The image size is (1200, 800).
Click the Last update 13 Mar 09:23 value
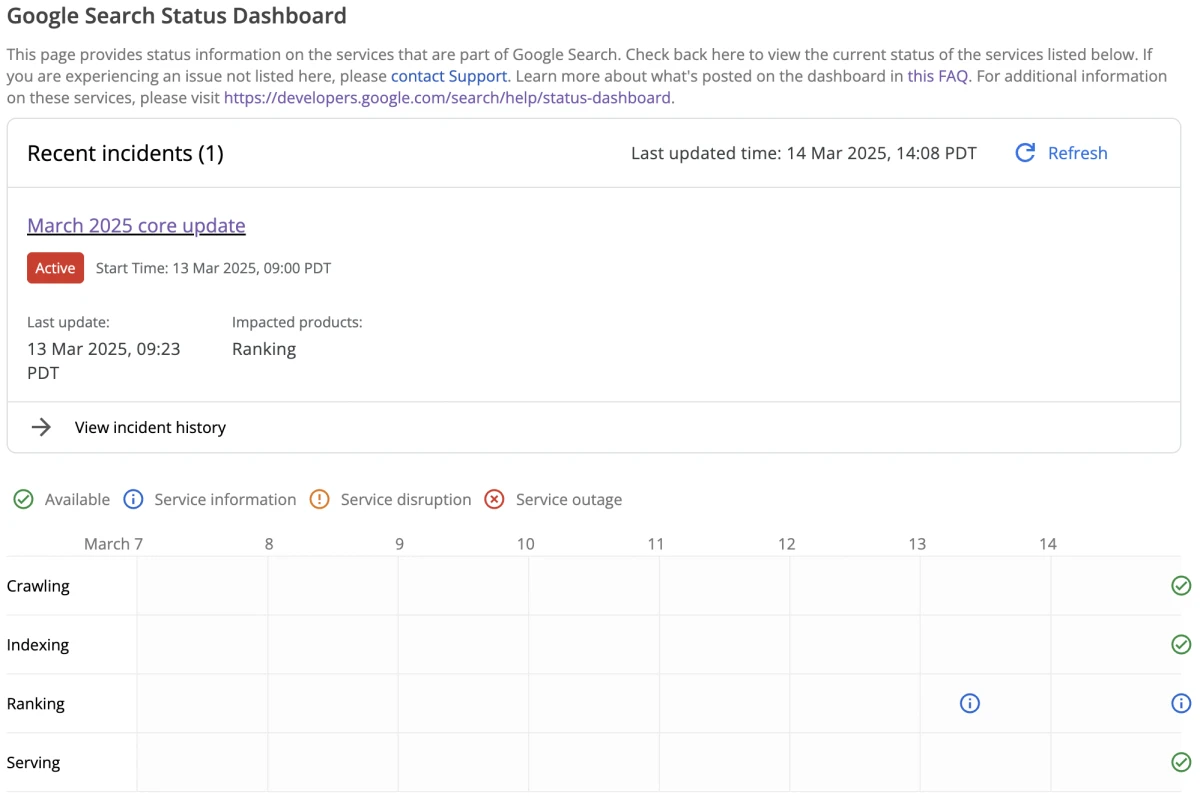tap(104, 361)
